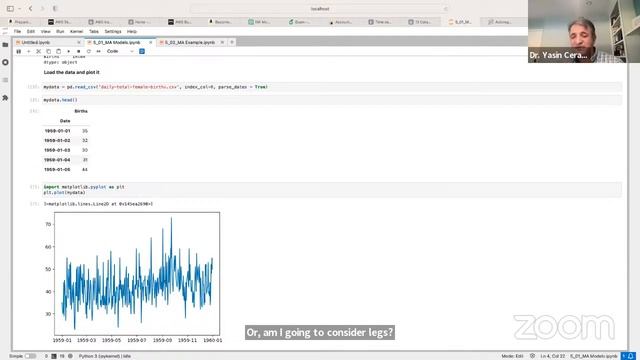
Task: Click the Python 3 (ipykernel) Idle status
Action: coord(104,356)
